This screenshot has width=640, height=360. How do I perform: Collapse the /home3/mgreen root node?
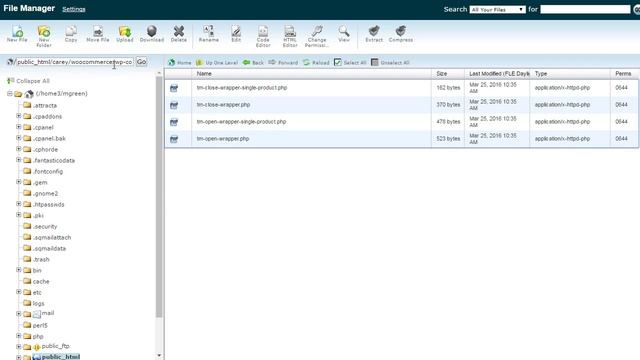click(x=9, y=94)
